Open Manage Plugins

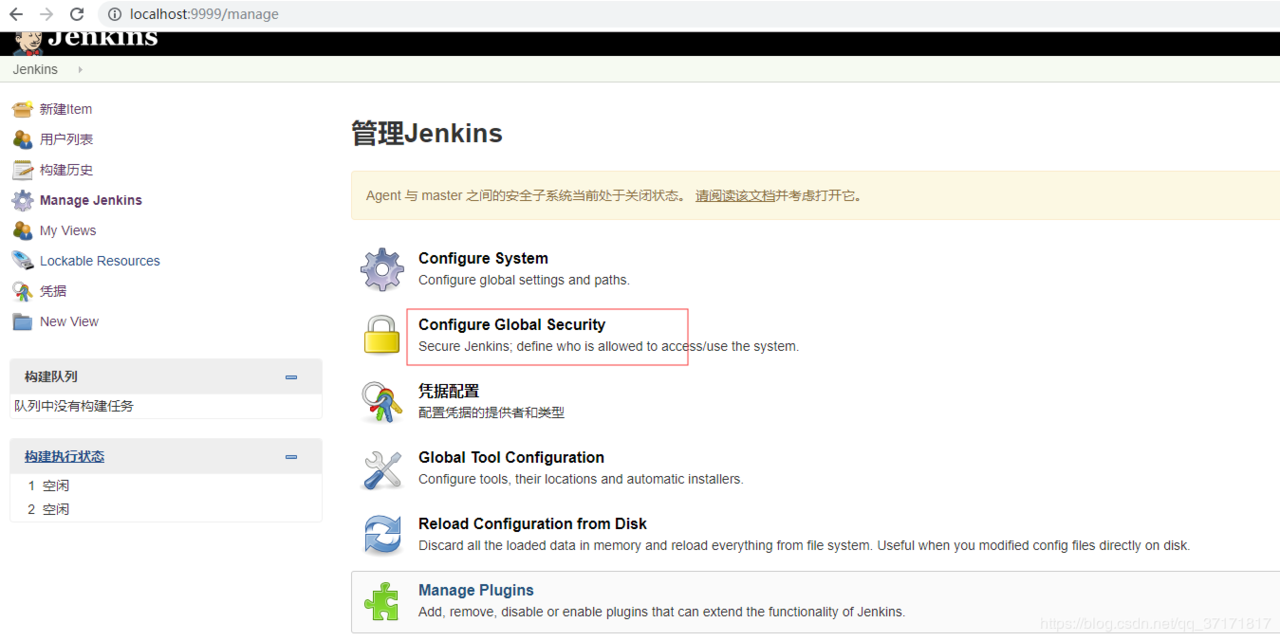(476, 590)
